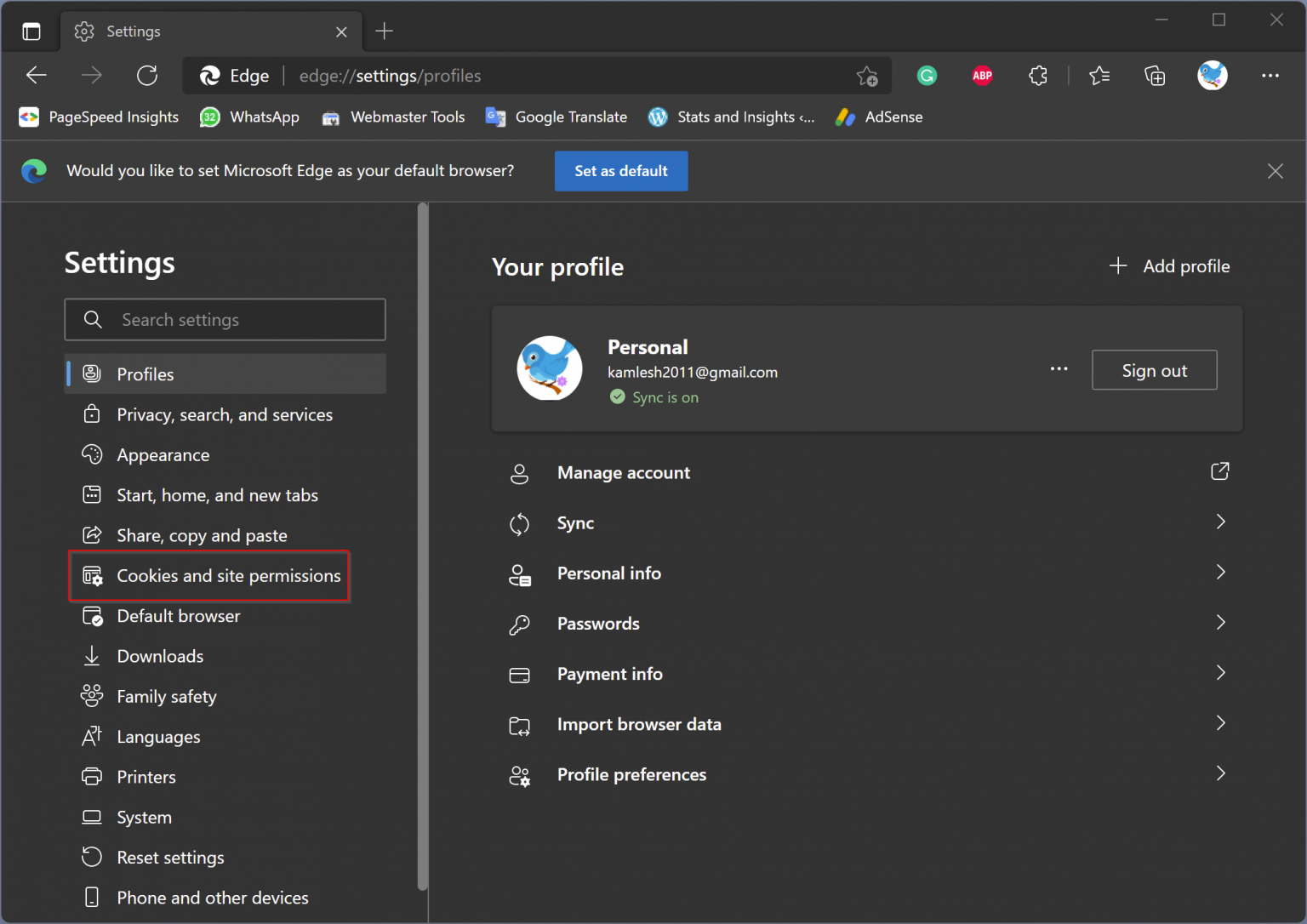Viewport: 1307px width, 924px height.
Task: Expand the Payment info section
Action: pyautogui.click(x=1221, y=672)
